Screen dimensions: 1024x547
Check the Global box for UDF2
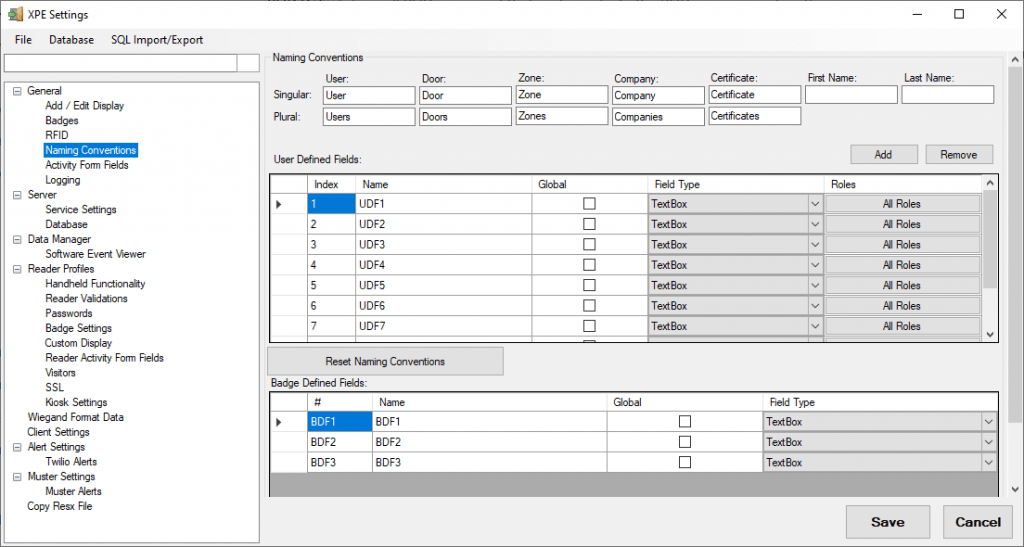tap(589, 224)
